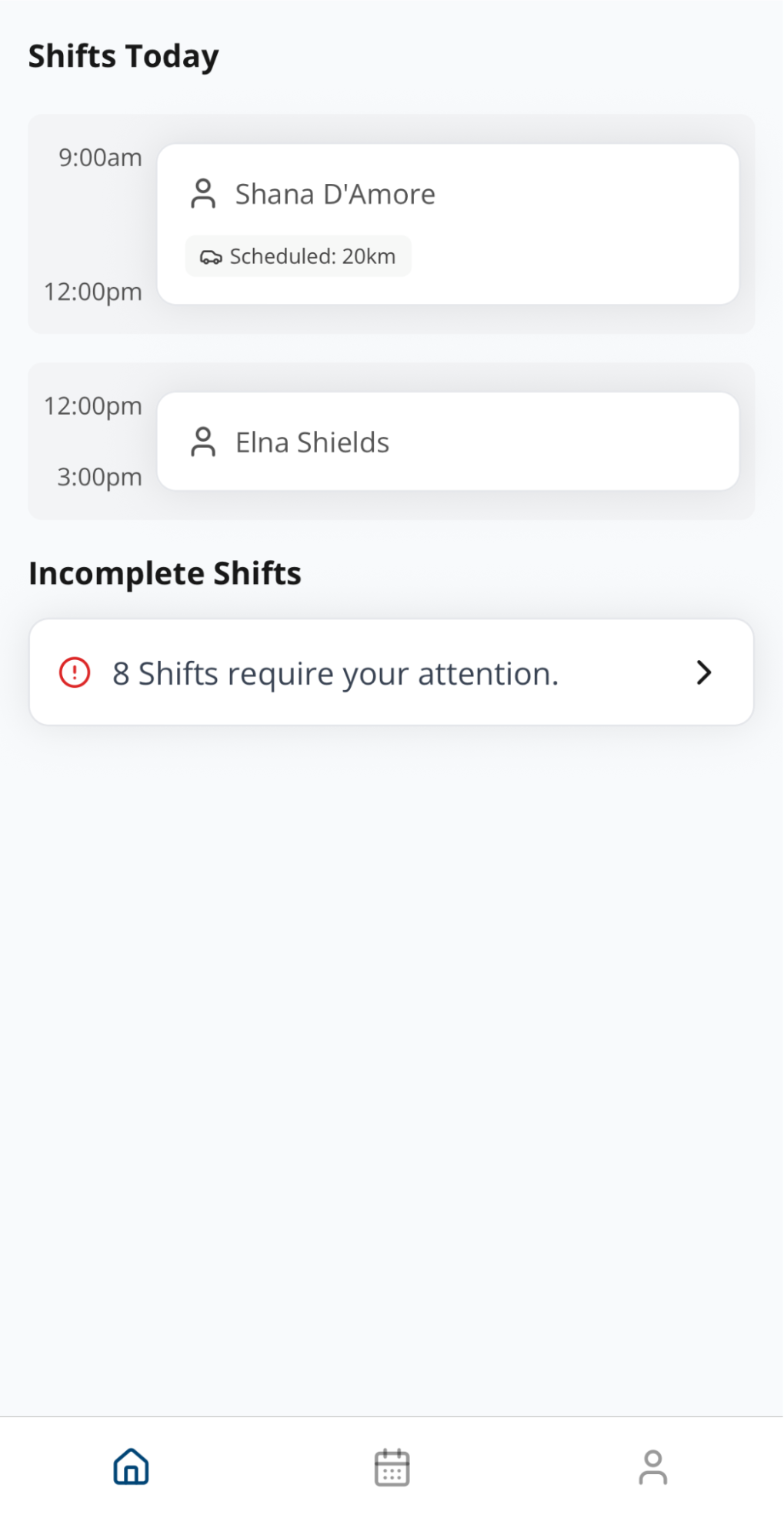Open the Home tab in bottom navigation
Image resolution: width=784 pixels, height=1538 pixels.
(131, 1466)
